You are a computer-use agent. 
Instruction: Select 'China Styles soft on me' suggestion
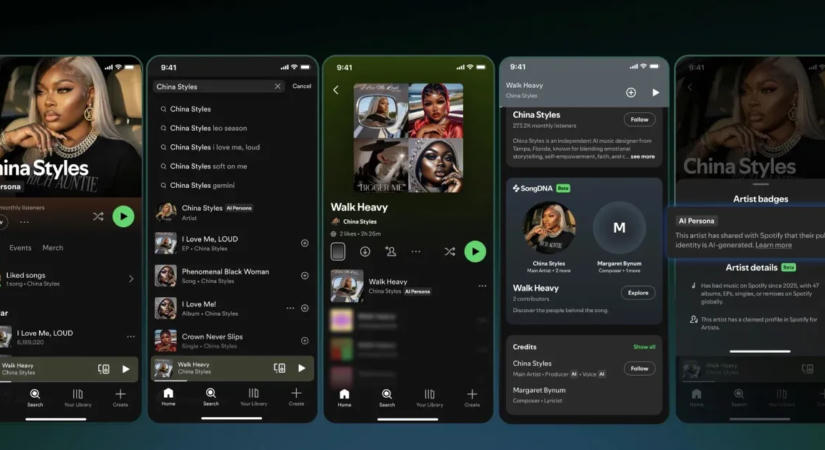click(x=204, y=166)
